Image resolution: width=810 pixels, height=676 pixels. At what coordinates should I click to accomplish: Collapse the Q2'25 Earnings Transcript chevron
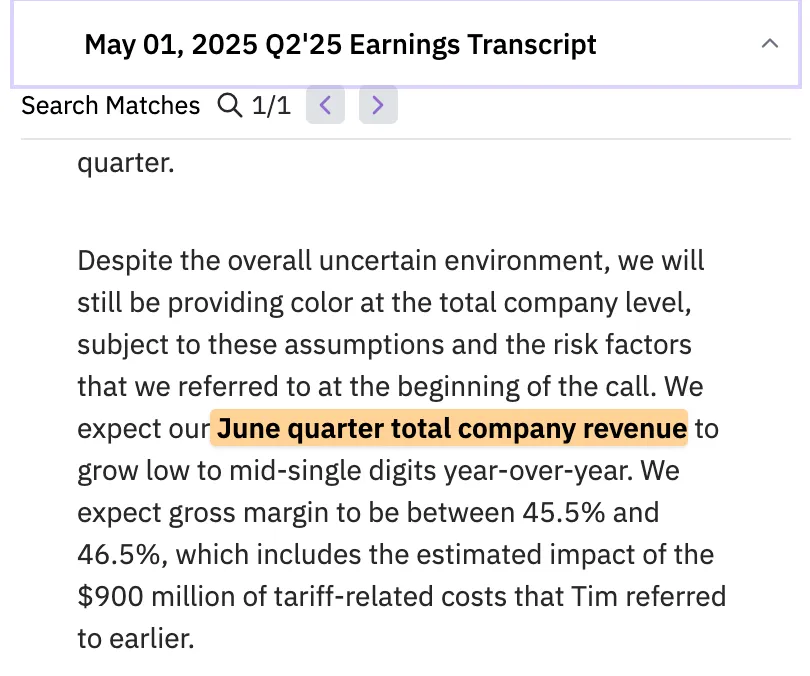coord(769,44)
